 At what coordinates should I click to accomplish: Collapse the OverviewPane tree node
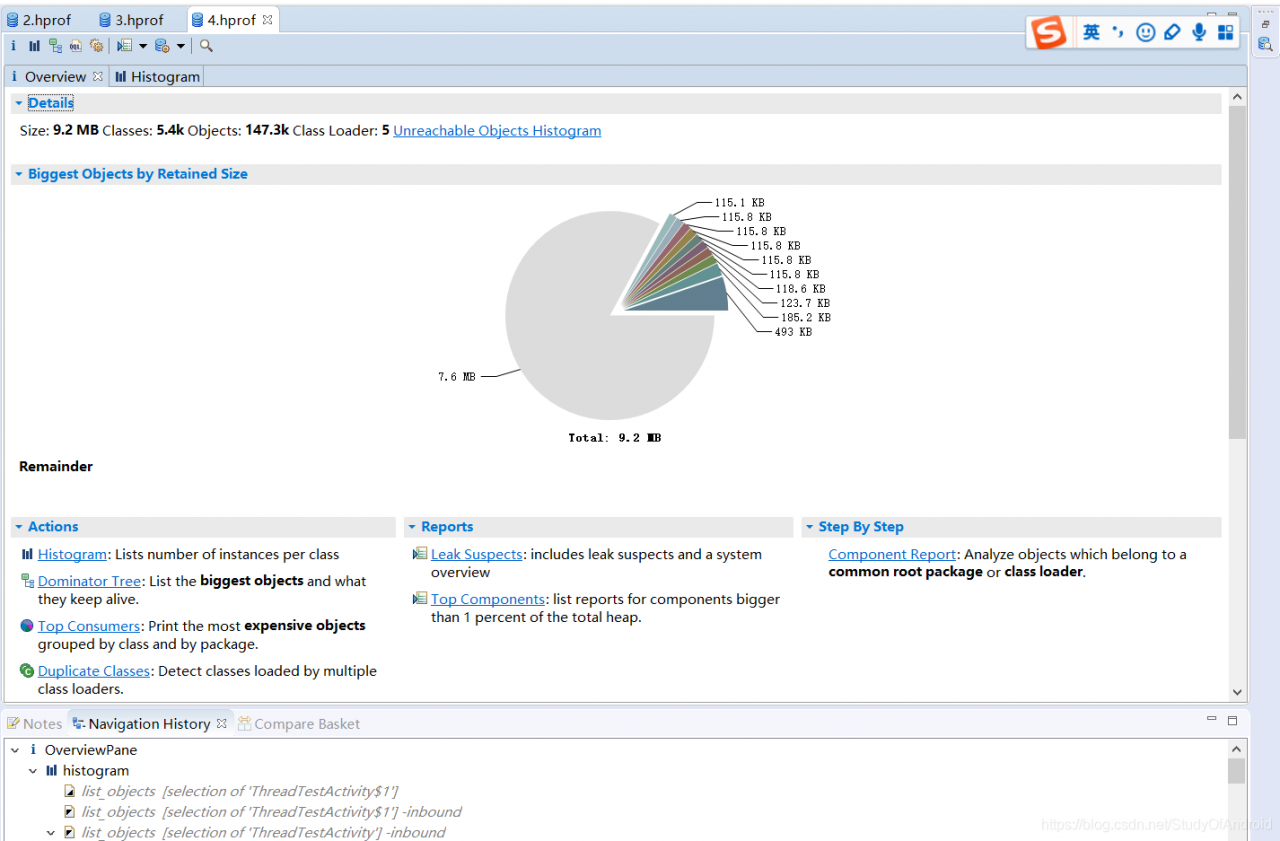coord(15,750)
